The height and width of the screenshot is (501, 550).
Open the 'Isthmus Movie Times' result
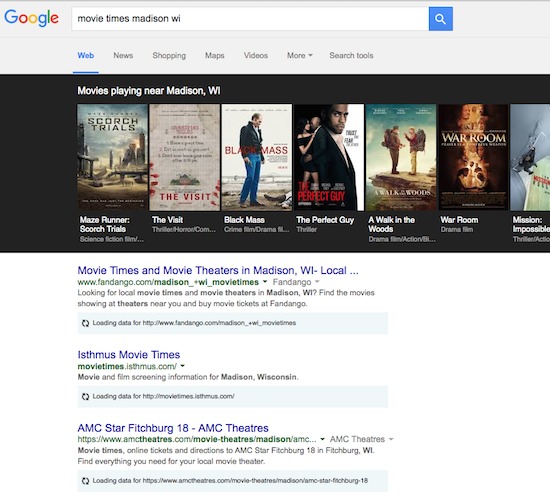coord(129,355)
